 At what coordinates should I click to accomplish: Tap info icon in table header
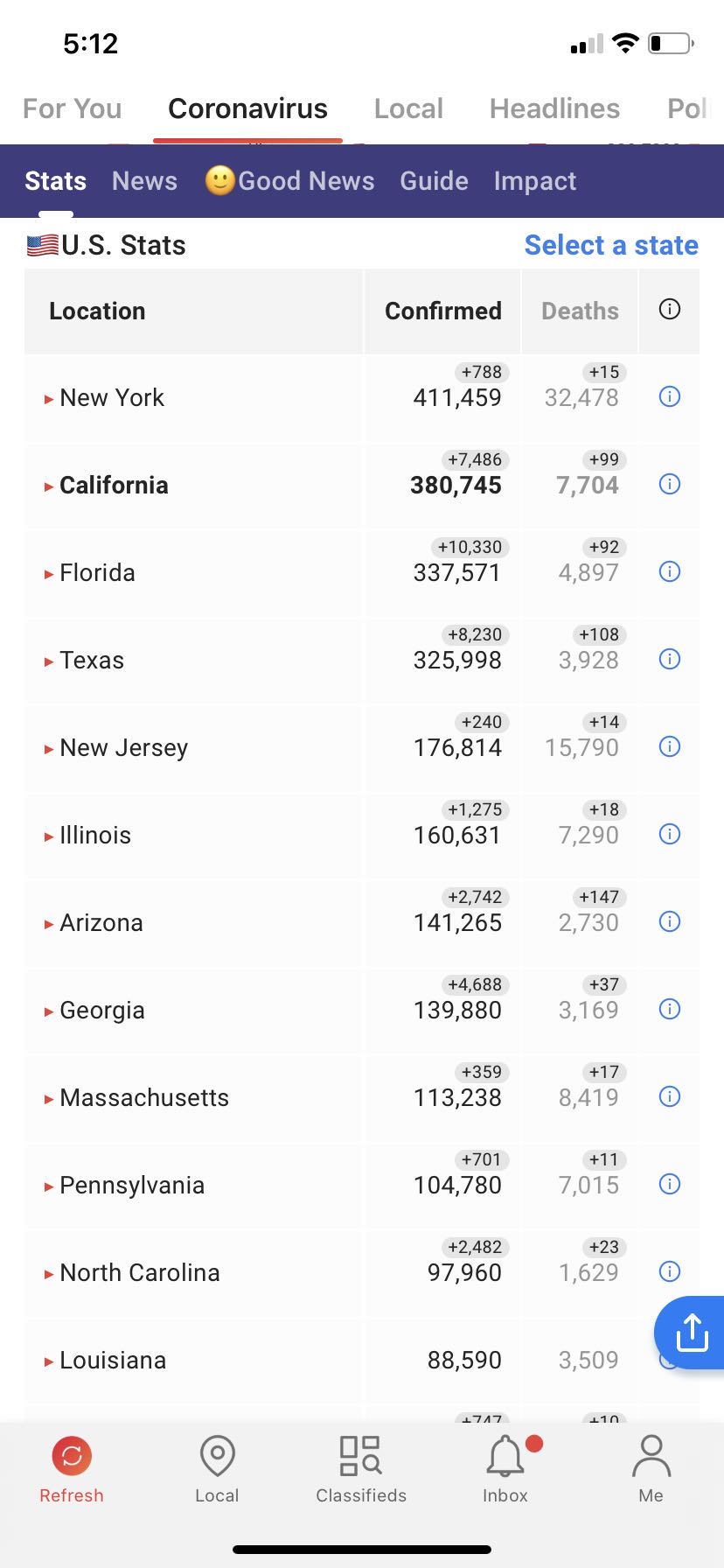coord(670,310)
